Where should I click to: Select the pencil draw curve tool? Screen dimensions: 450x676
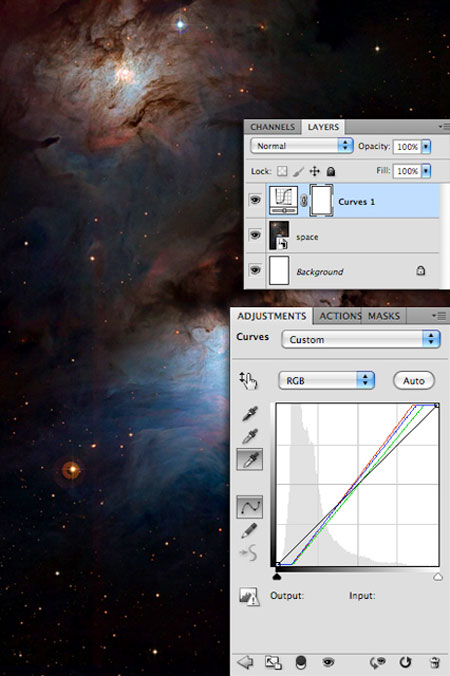pyautogui.click(x=249, y=530)
